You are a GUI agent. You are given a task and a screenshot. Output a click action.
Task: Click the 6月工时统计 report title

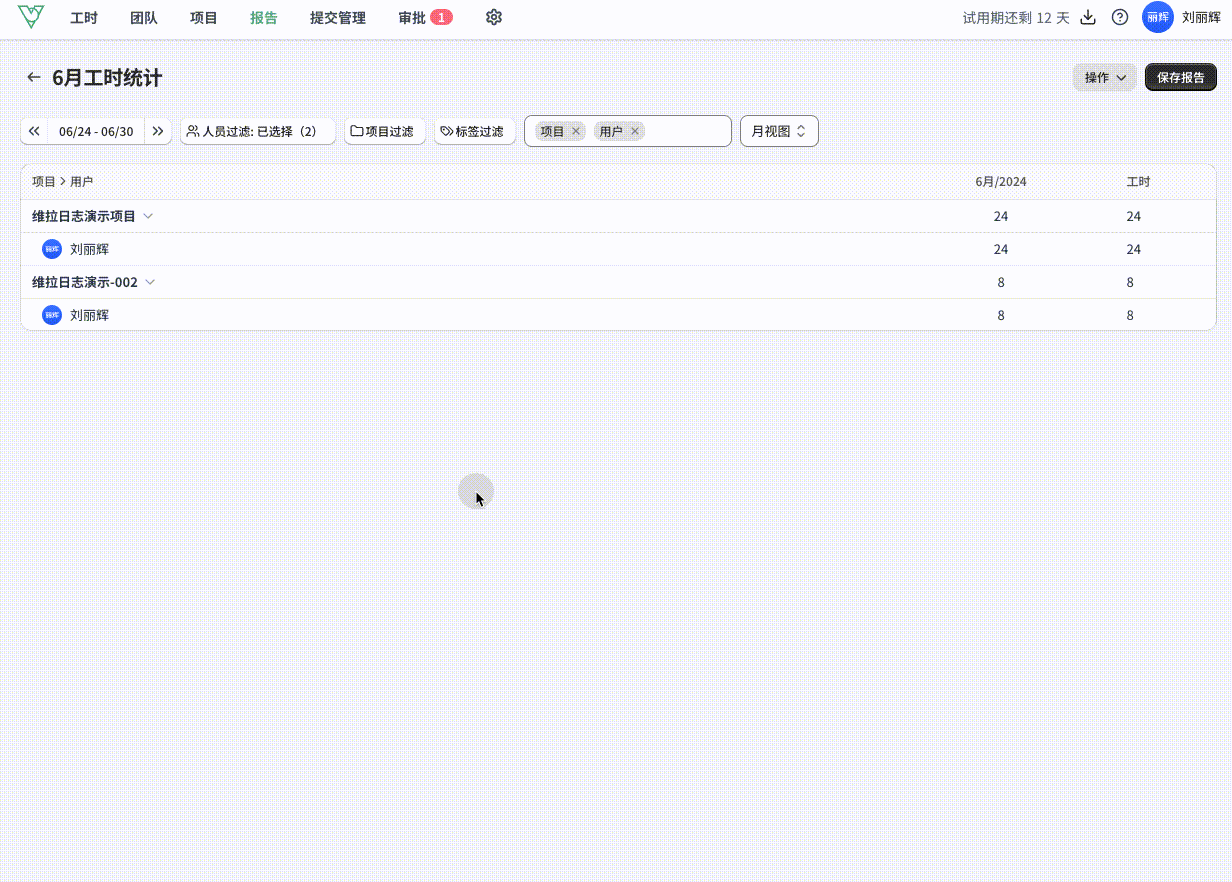[107, 77]
